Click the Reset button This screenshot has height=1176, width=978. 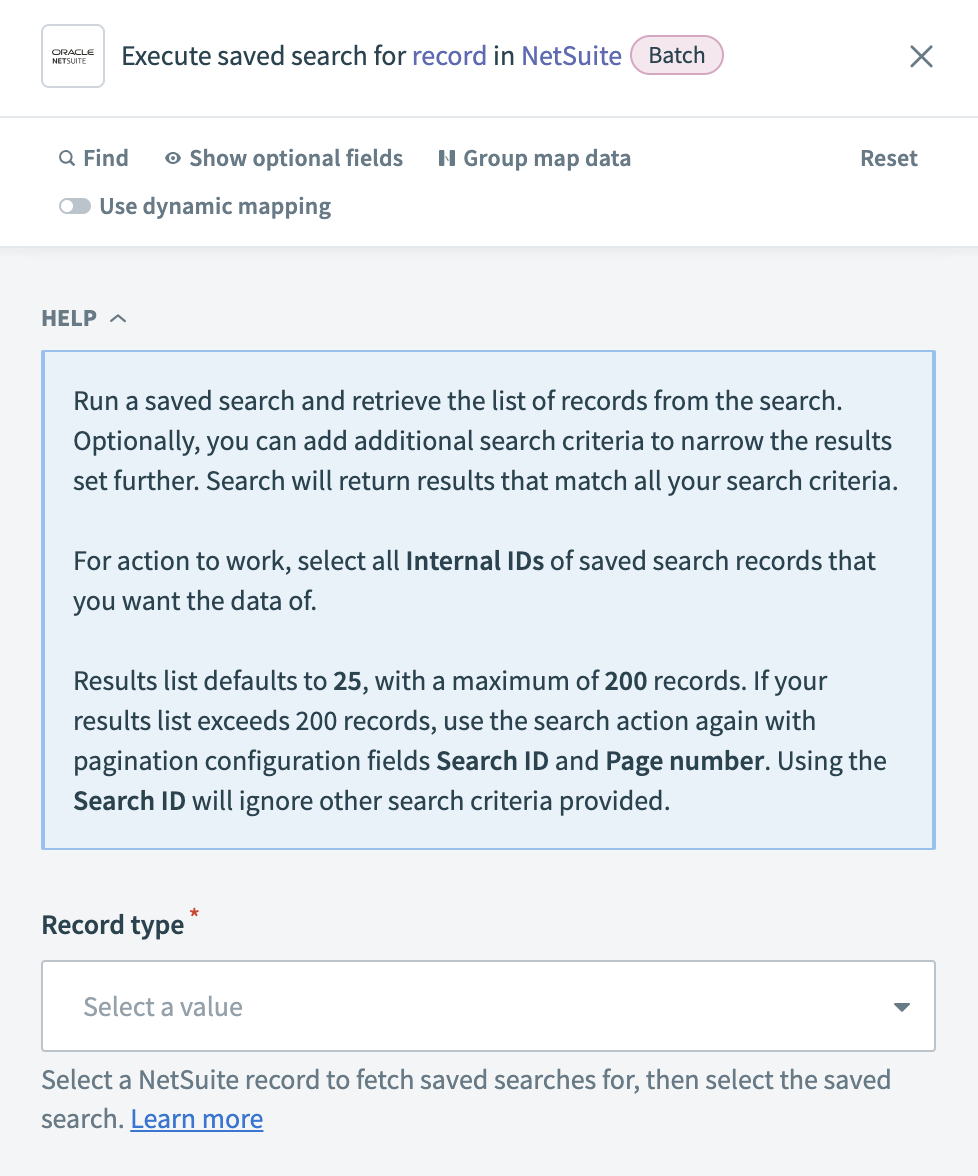pos(888,158)
